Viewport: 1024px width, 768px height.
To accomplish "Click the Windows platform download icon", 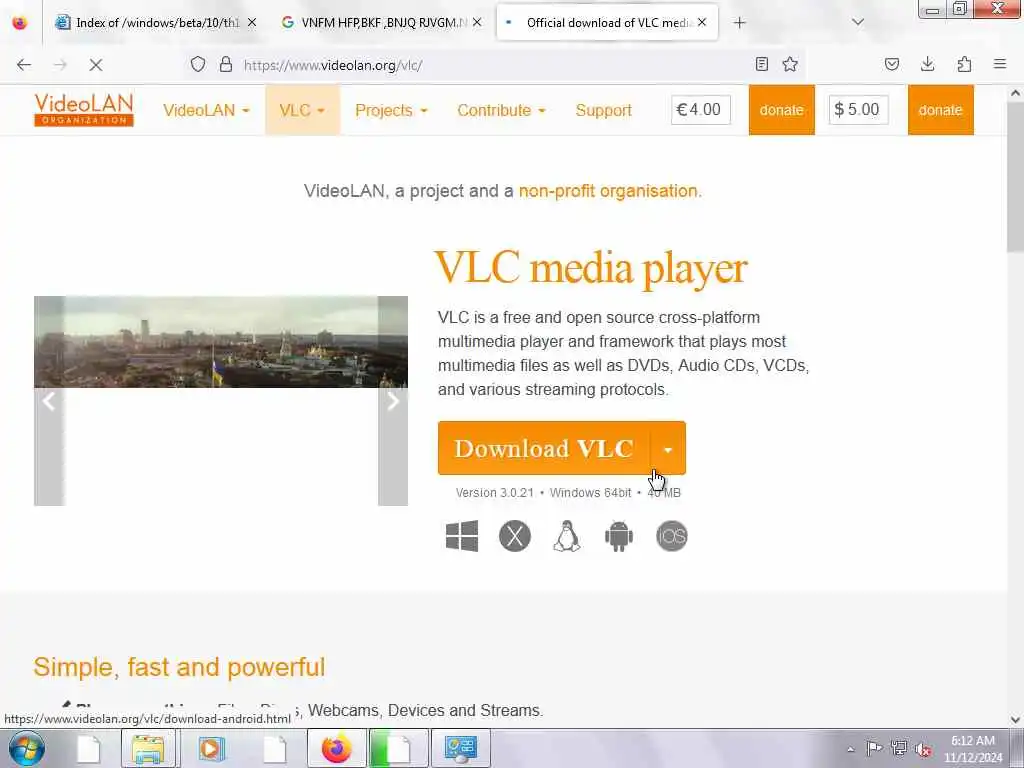I will coord(462,536).
